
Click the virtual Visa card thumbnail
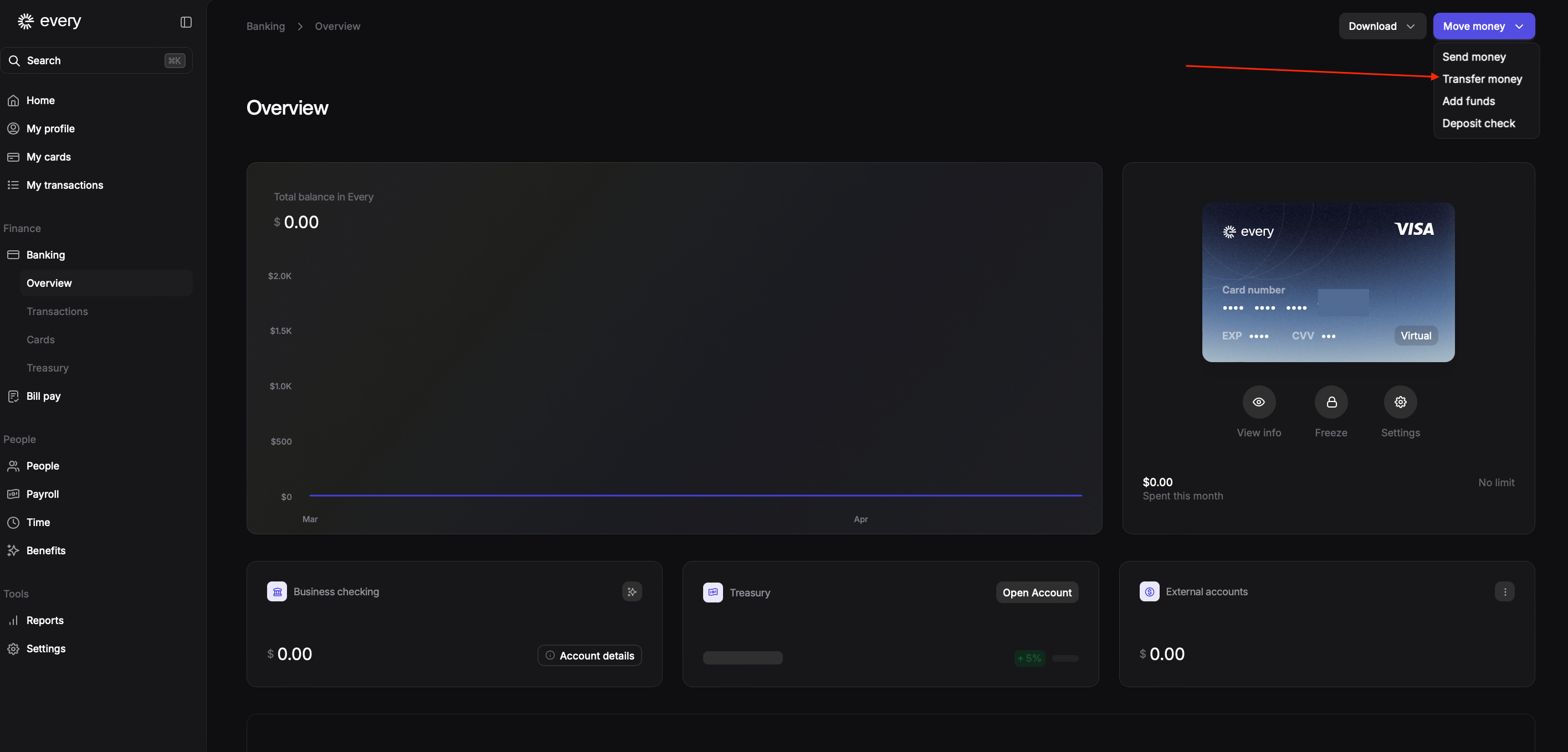point(1328,282)
